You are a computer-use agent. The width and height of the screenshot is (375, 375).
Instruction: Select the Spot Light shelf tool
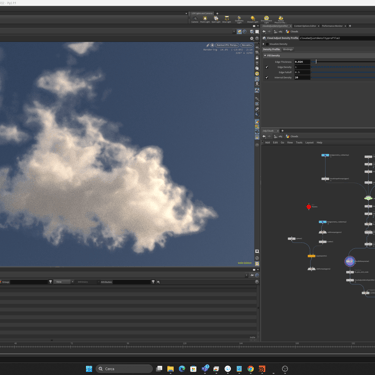tap(216, 20)
